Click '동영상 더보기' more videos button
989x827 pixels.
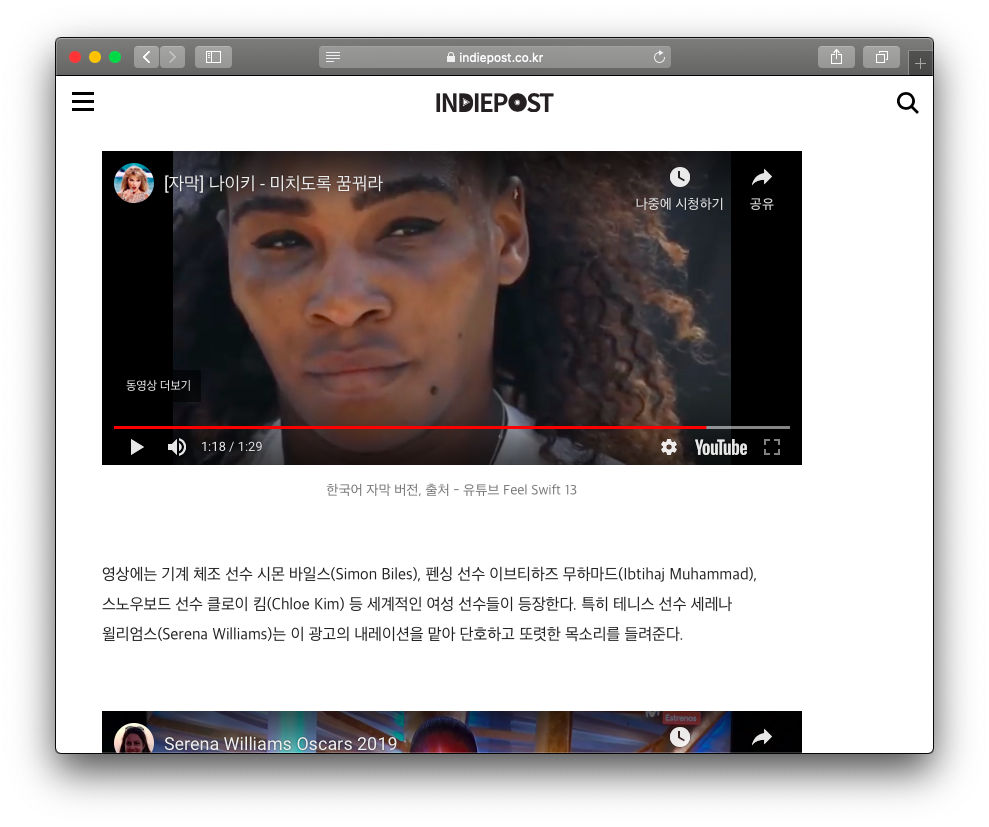point(158,385)
